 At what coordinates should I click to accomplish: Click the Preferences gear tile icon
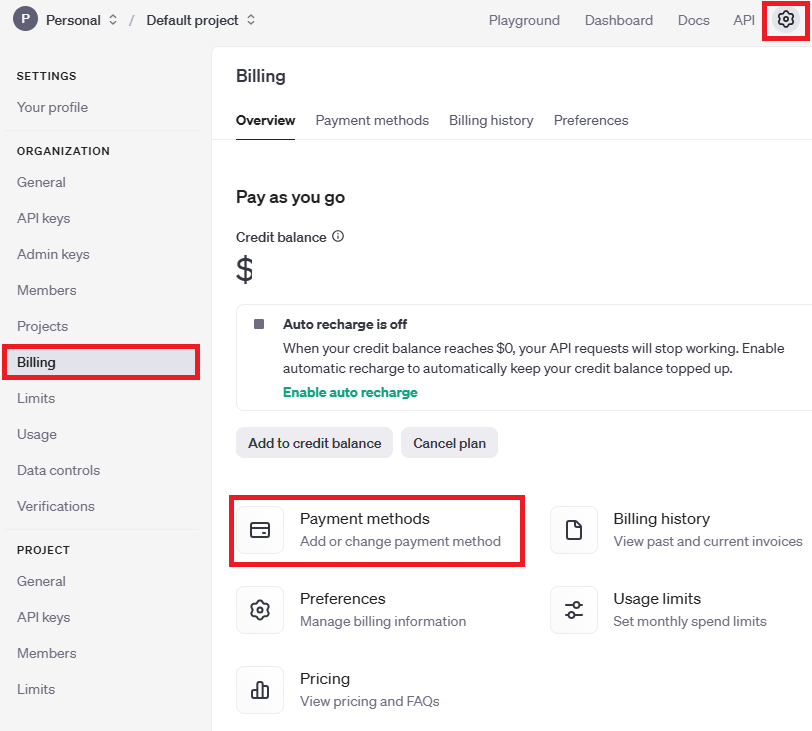pos(260,610)
